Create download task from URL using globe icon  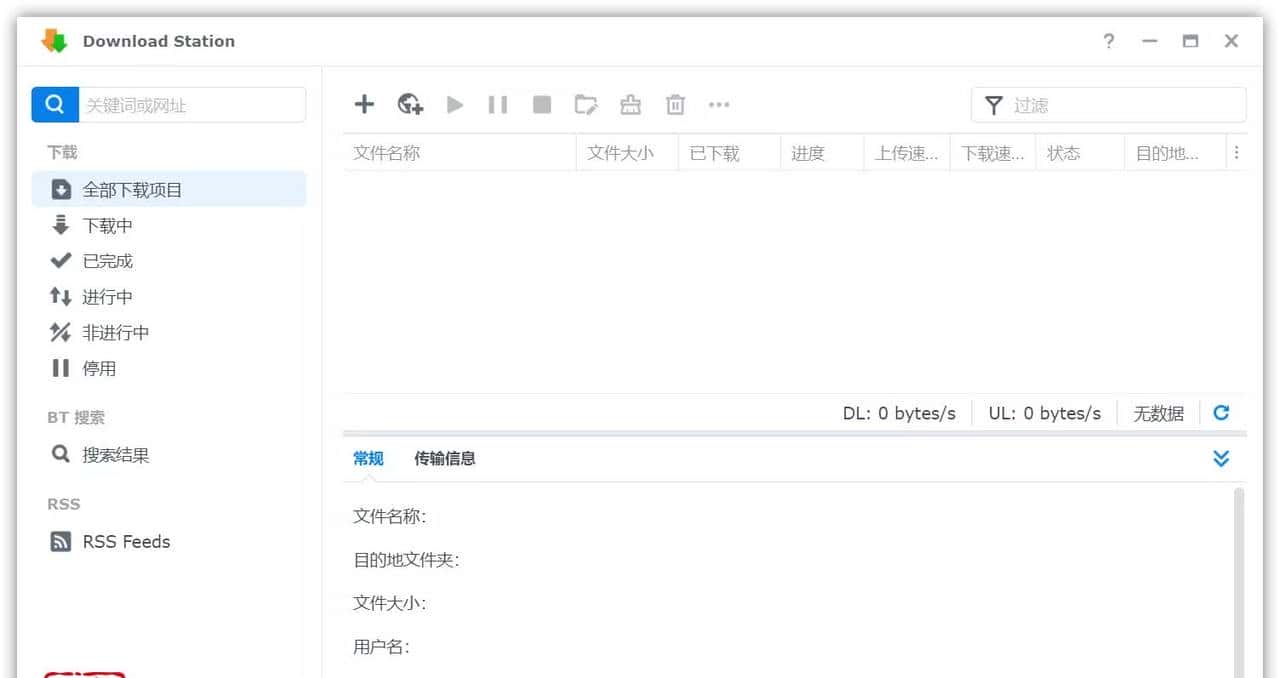click(409, 104)
